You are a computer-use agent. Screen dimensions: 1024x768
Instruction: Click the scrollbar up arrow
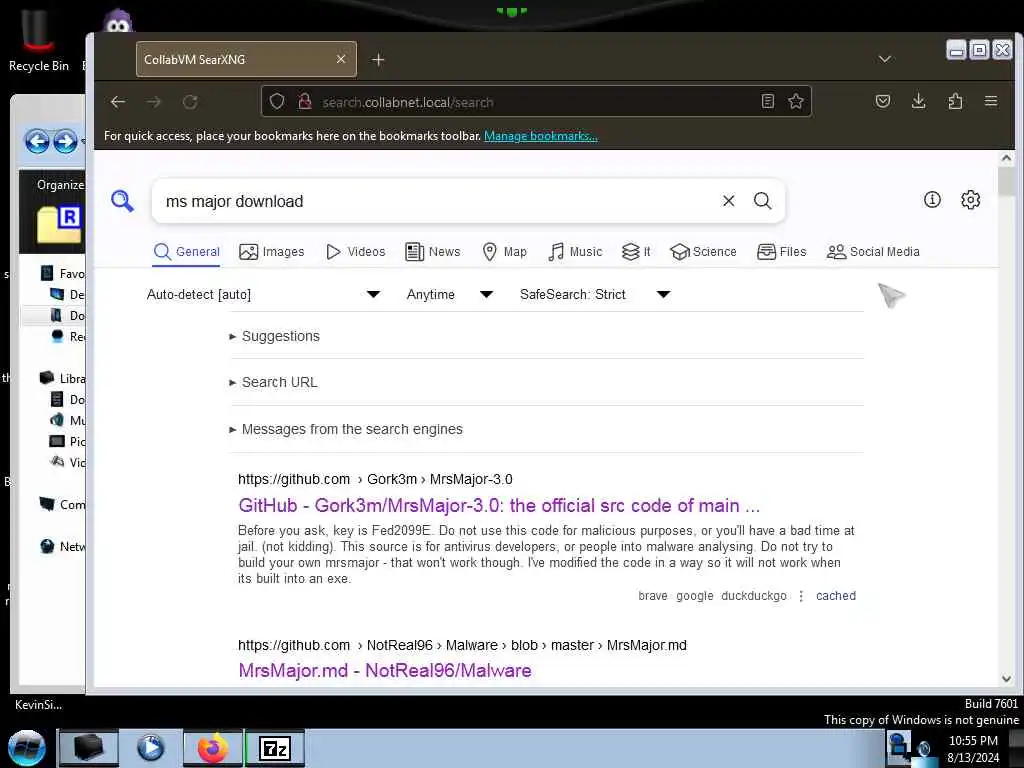click(1006, 158)
